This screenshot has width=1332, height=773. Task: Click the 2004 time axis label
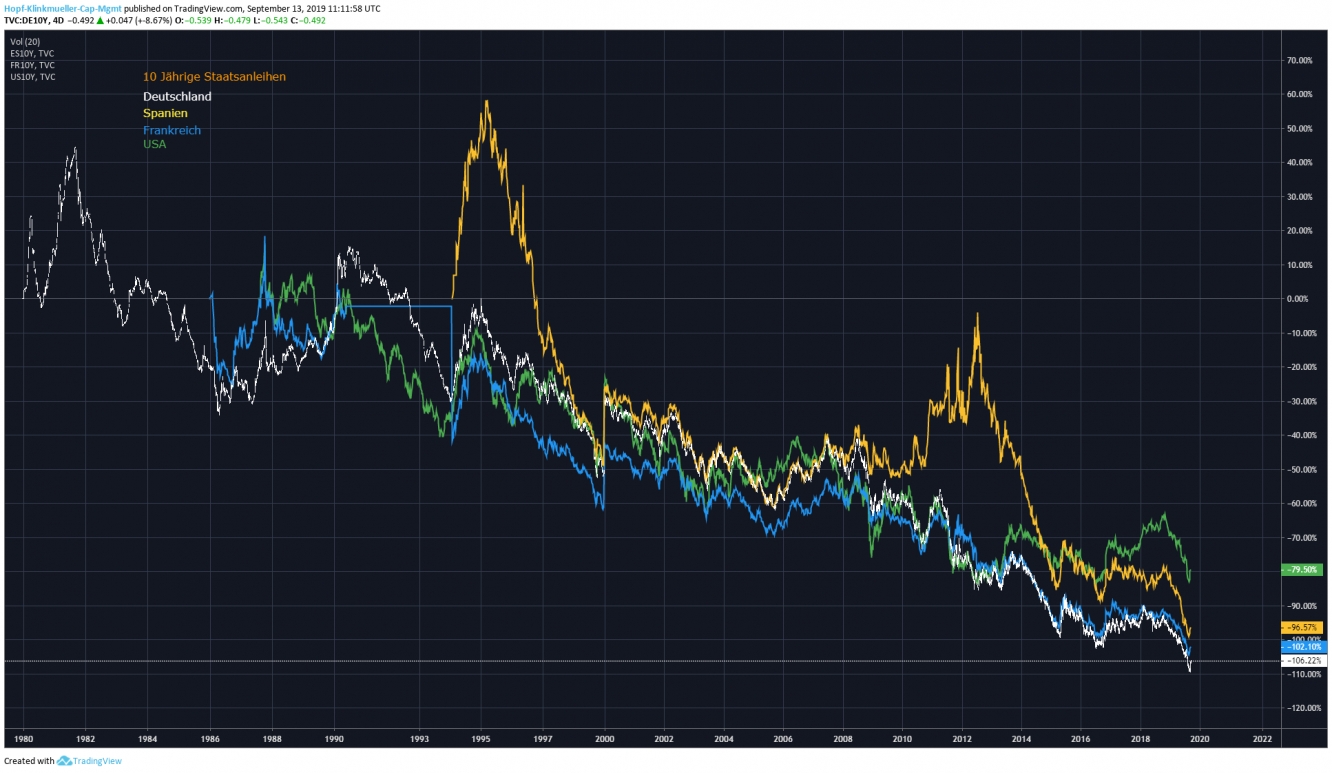[724, 739]
